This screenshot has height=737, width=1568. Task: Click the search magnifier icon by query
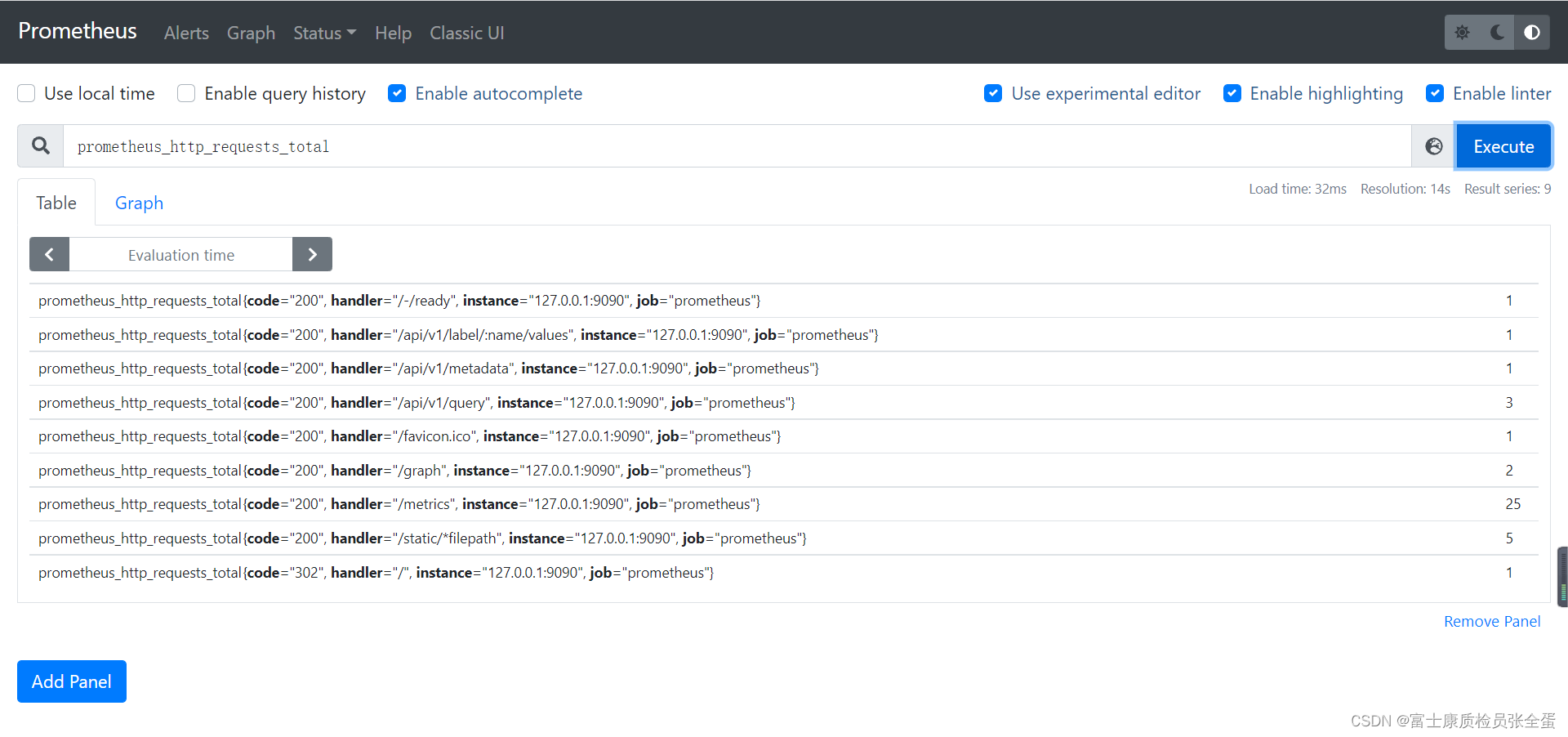pos(41,146)
